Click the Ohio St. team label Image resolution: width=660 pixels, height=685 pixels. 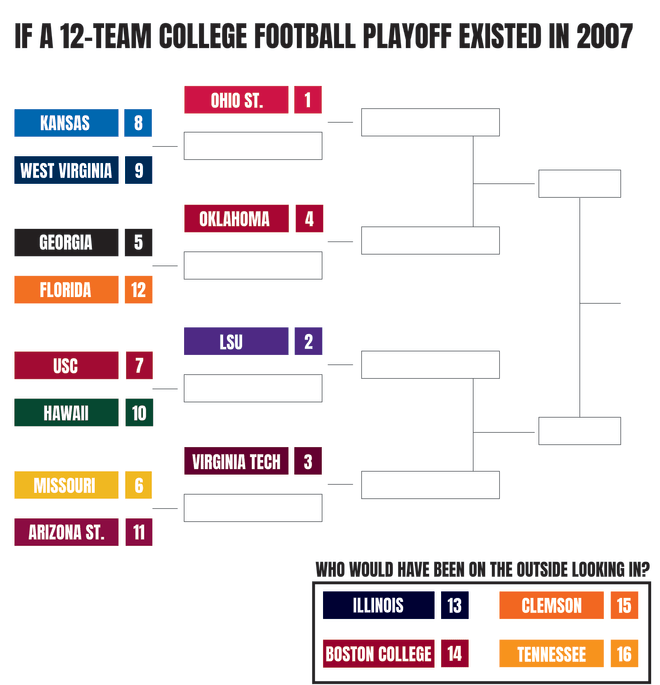pos(236,100)
